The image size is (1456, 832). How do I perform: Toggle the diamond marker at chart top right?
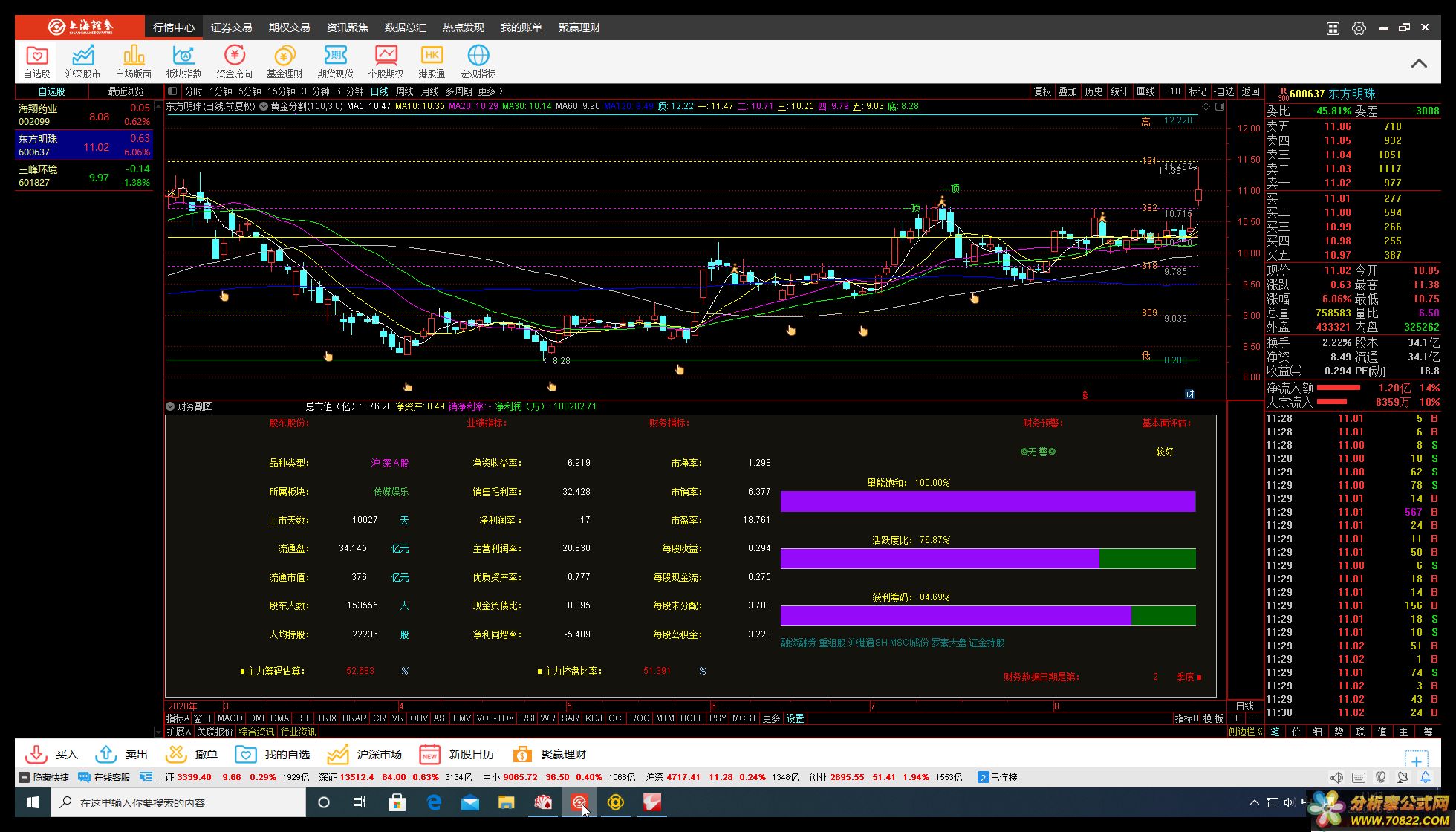click(1206, 106)
